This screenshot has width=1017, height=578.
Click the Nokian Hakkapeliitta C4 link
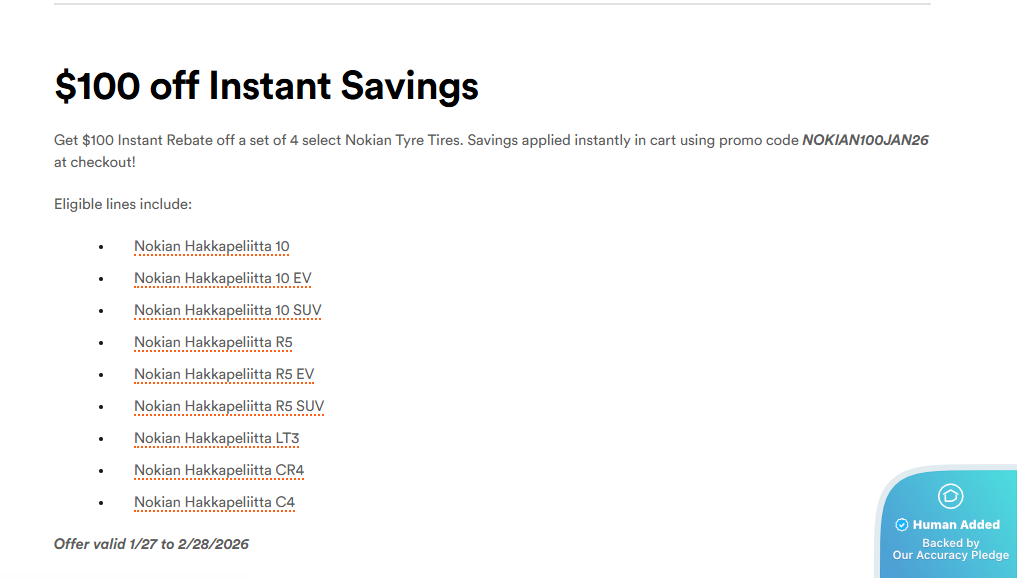(x=214, y=502)
